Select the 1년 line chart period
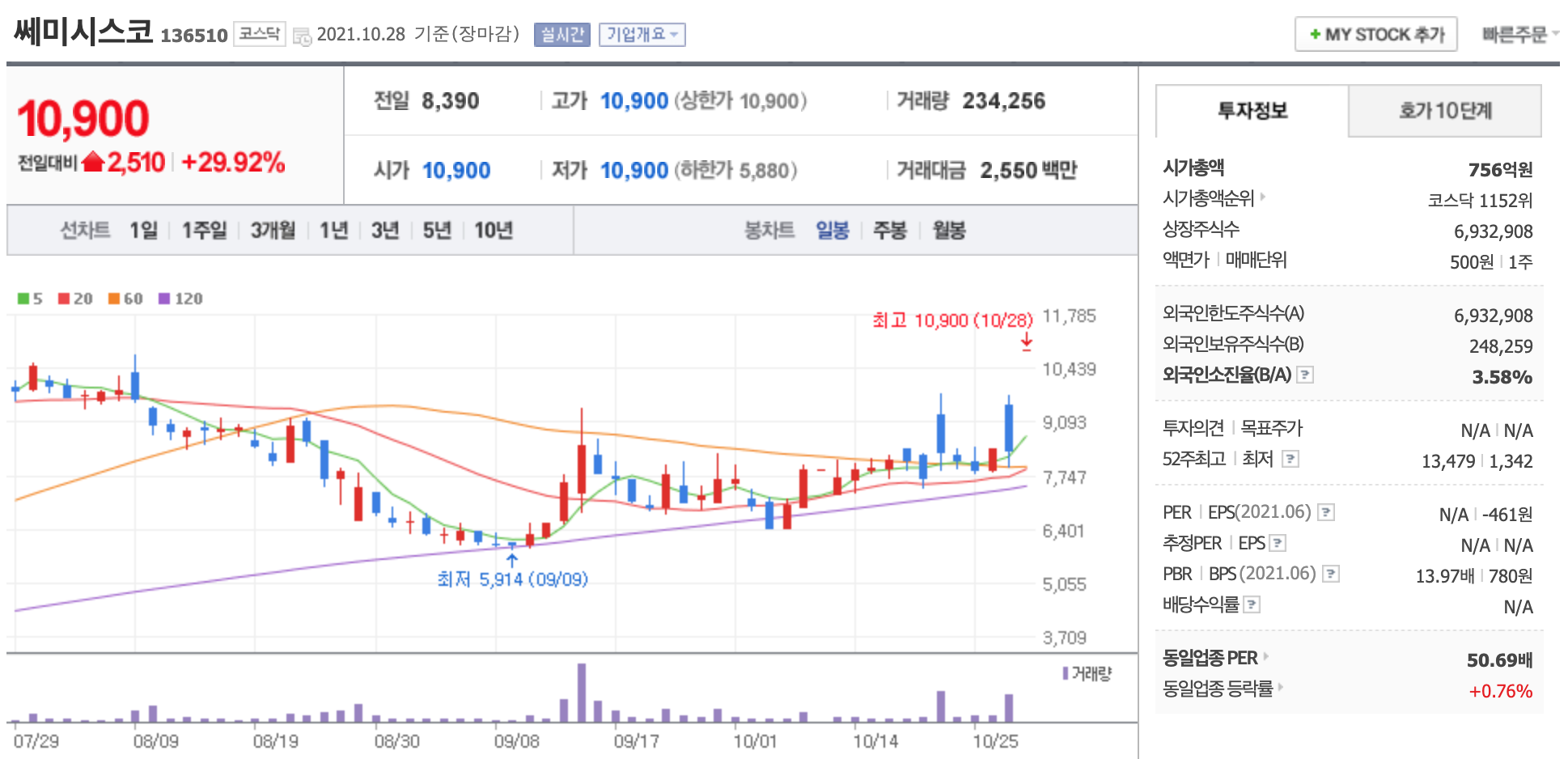 [x=333, y=231]
